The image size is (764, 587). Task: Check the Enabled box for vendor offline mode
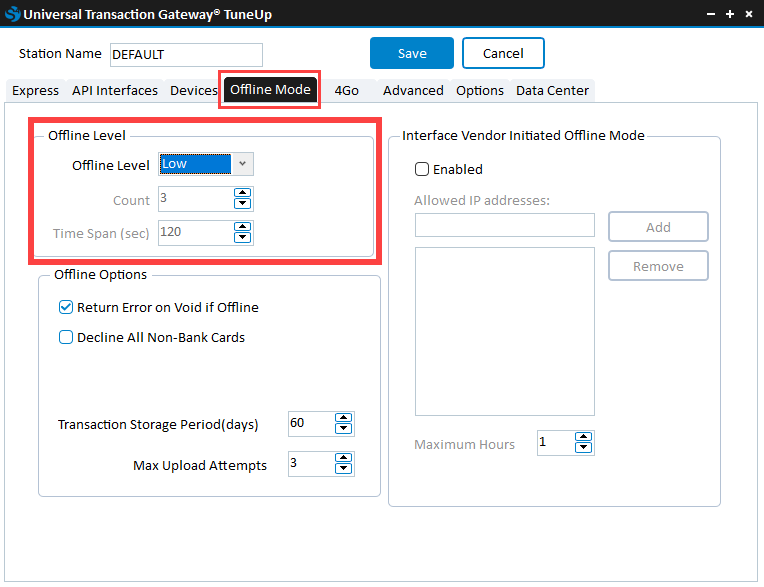pyautogui.click(x=422, y=169)
